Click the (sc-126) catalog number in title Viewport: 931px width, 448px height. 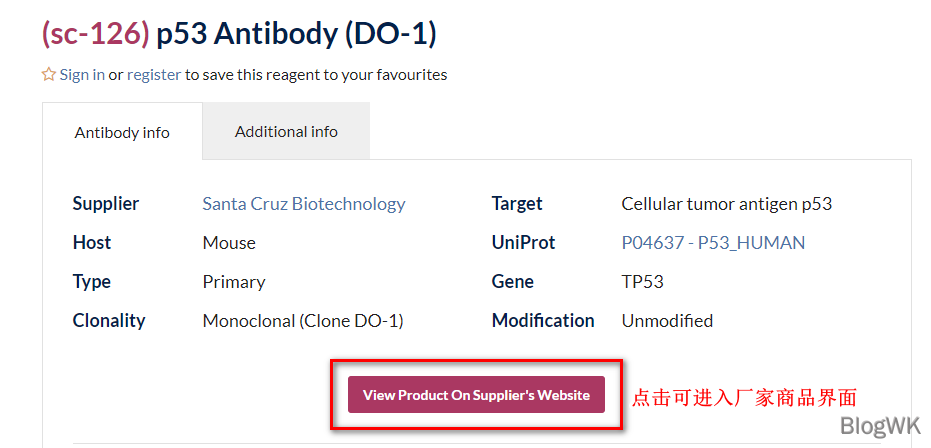[x=96, y=34]
